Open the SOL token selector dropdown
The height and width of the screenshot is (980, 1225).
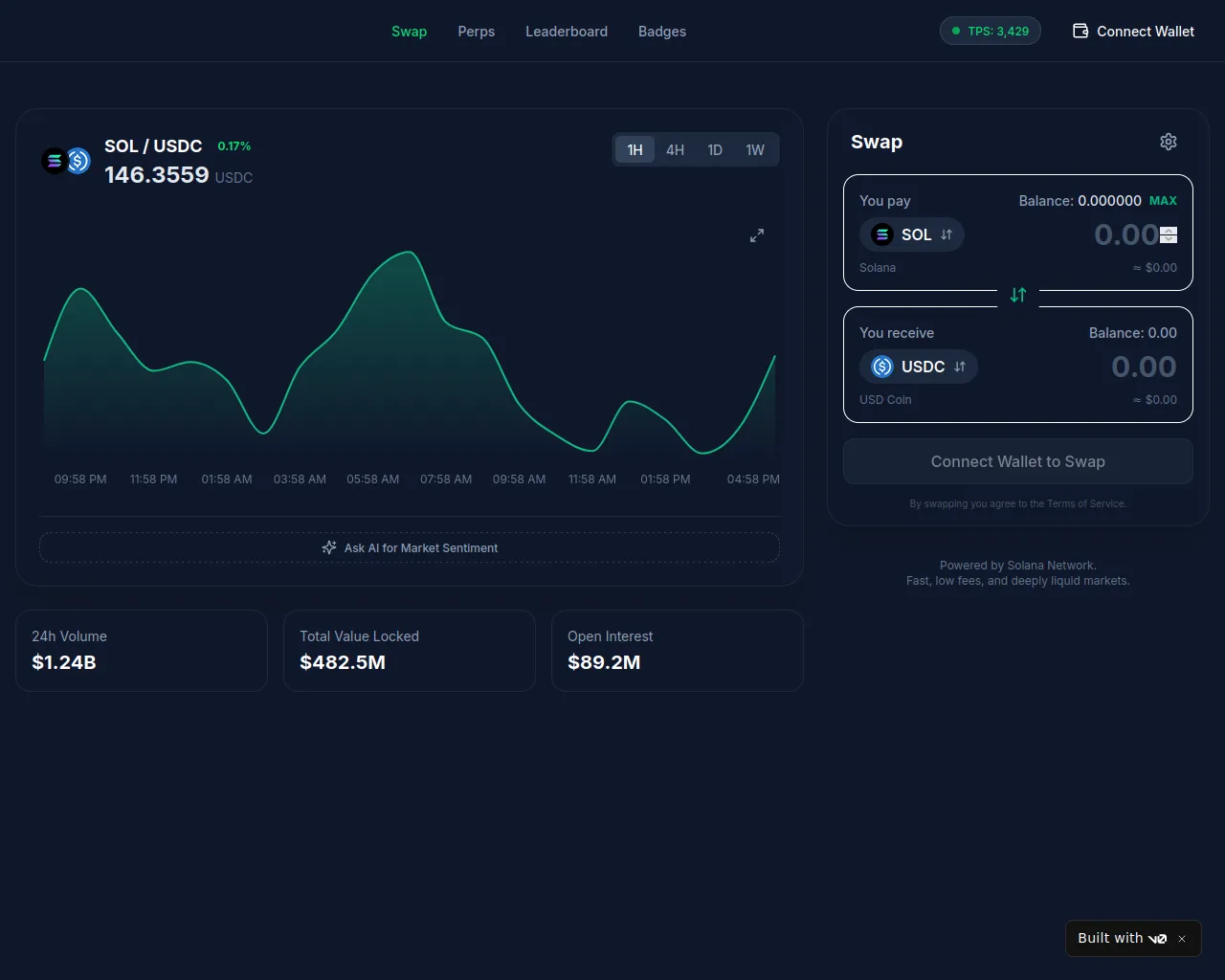pyautogui.click(x=911, y=234)
